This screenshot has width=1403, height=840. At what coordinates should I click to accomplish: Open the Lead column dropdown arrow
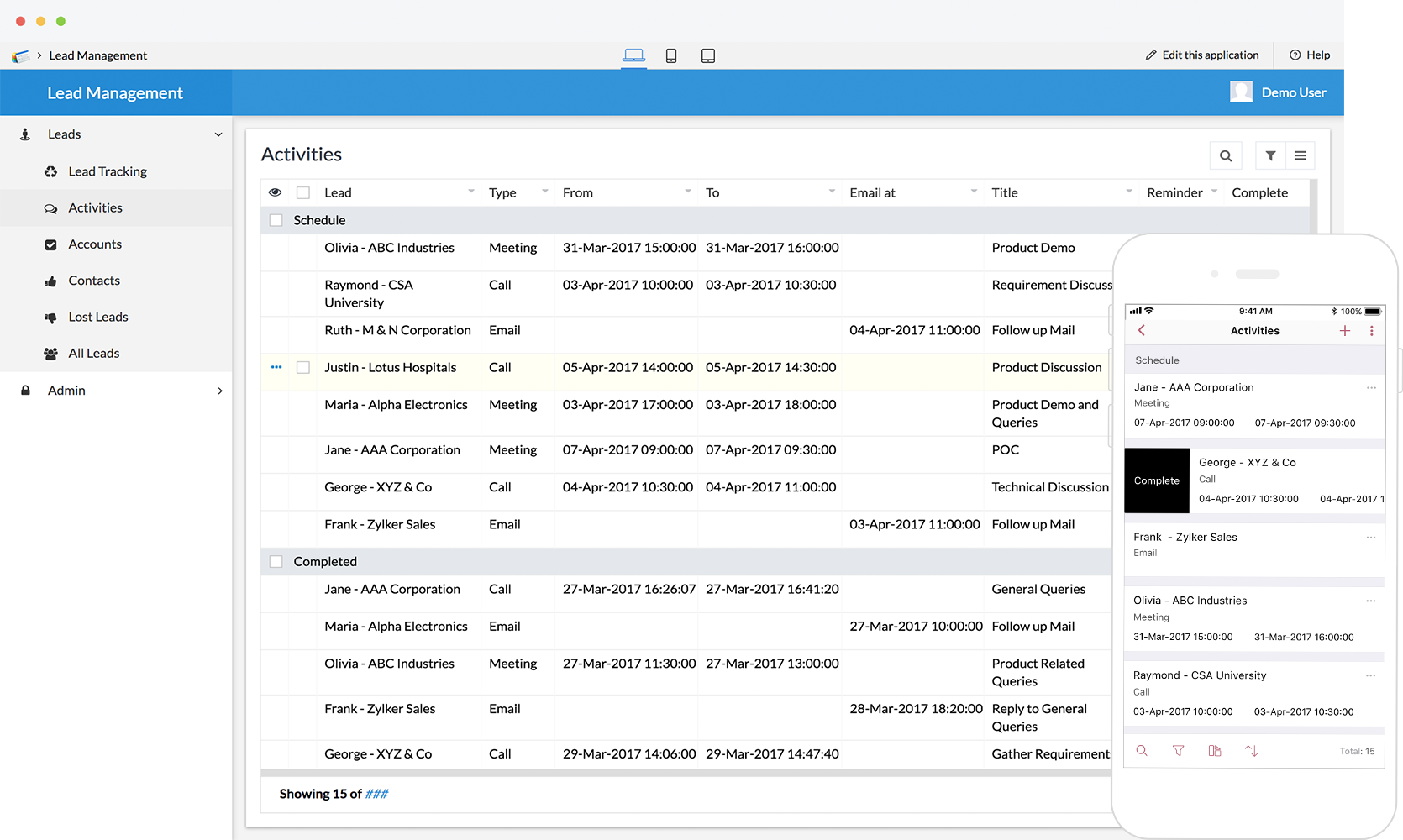470,192
